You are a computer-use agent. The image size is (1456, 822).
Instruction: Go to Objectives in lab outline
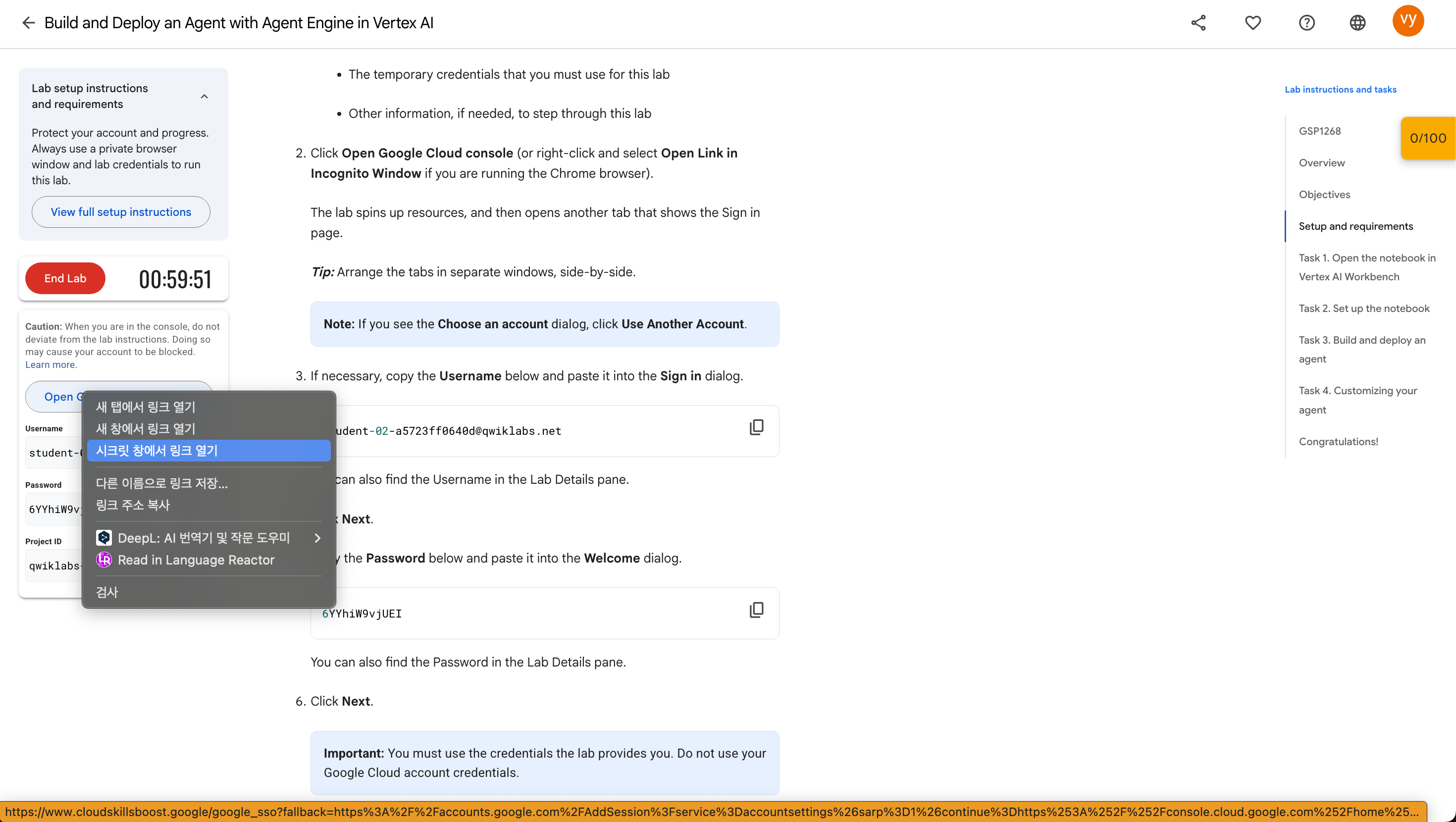tap(1324, 195)
